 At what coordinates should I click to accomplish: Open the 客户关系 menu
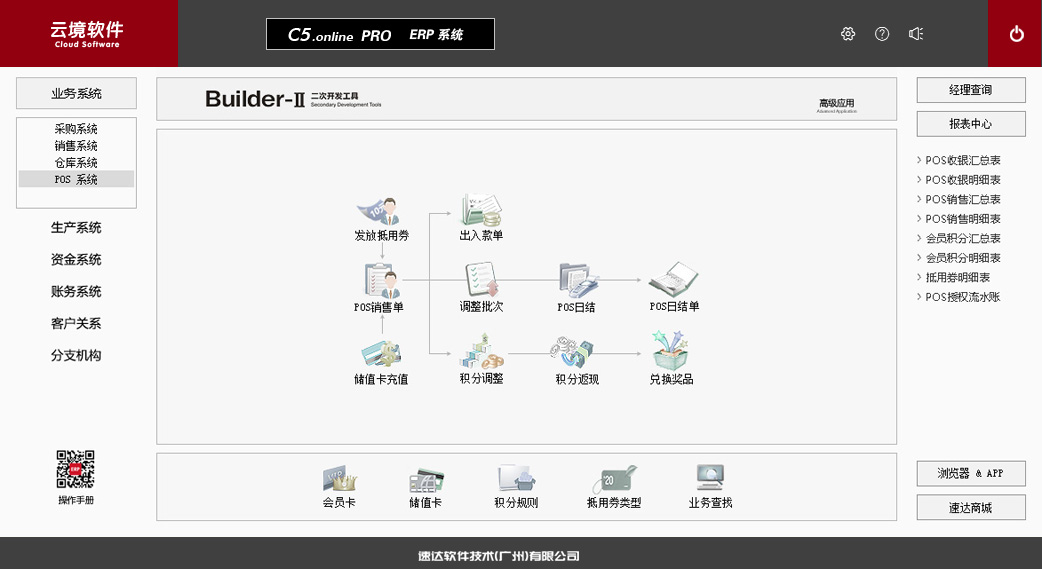(x=76, y=324)
